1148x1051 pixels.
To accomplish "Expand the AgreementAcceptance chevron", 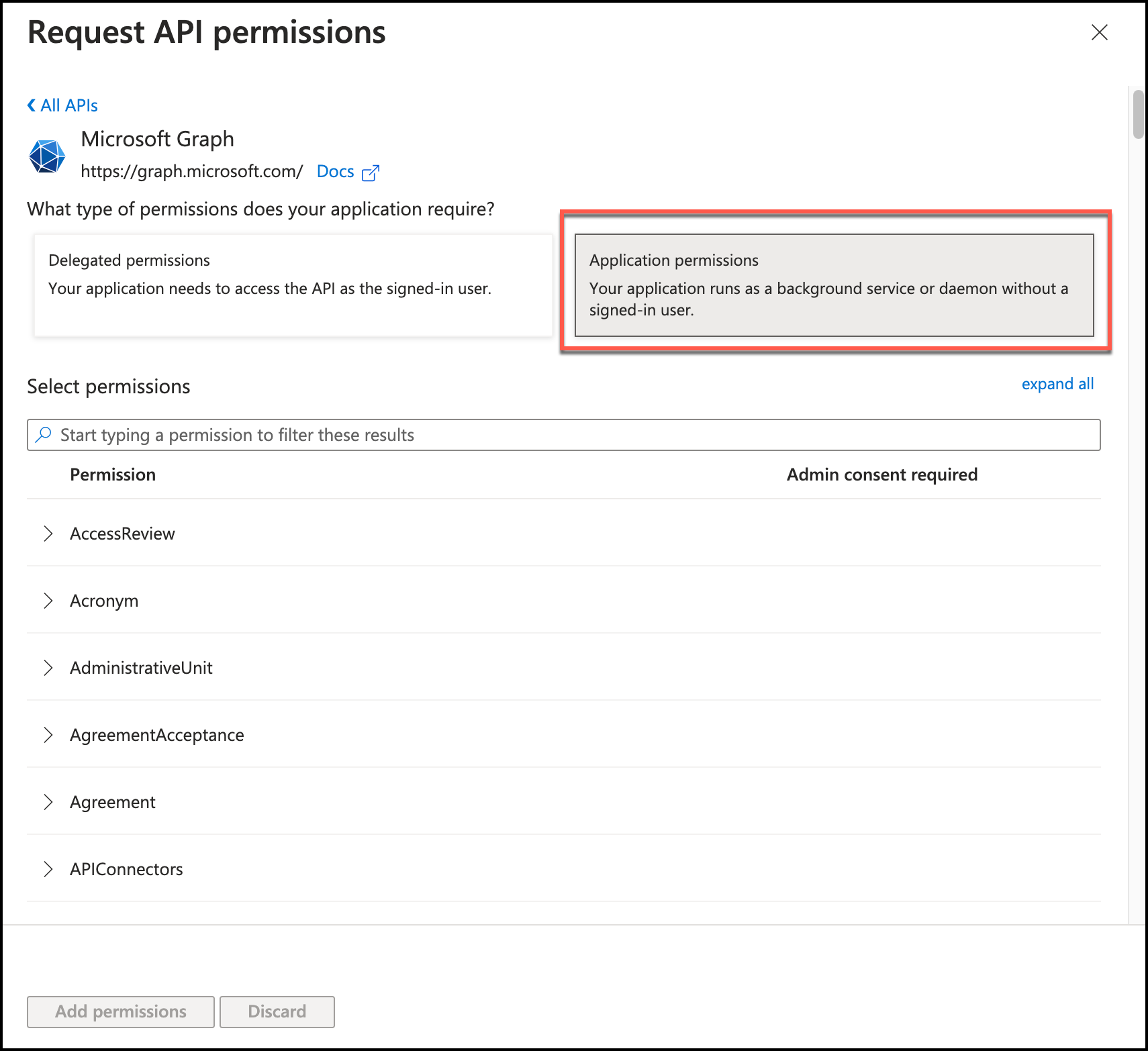I will coord(48,735).
